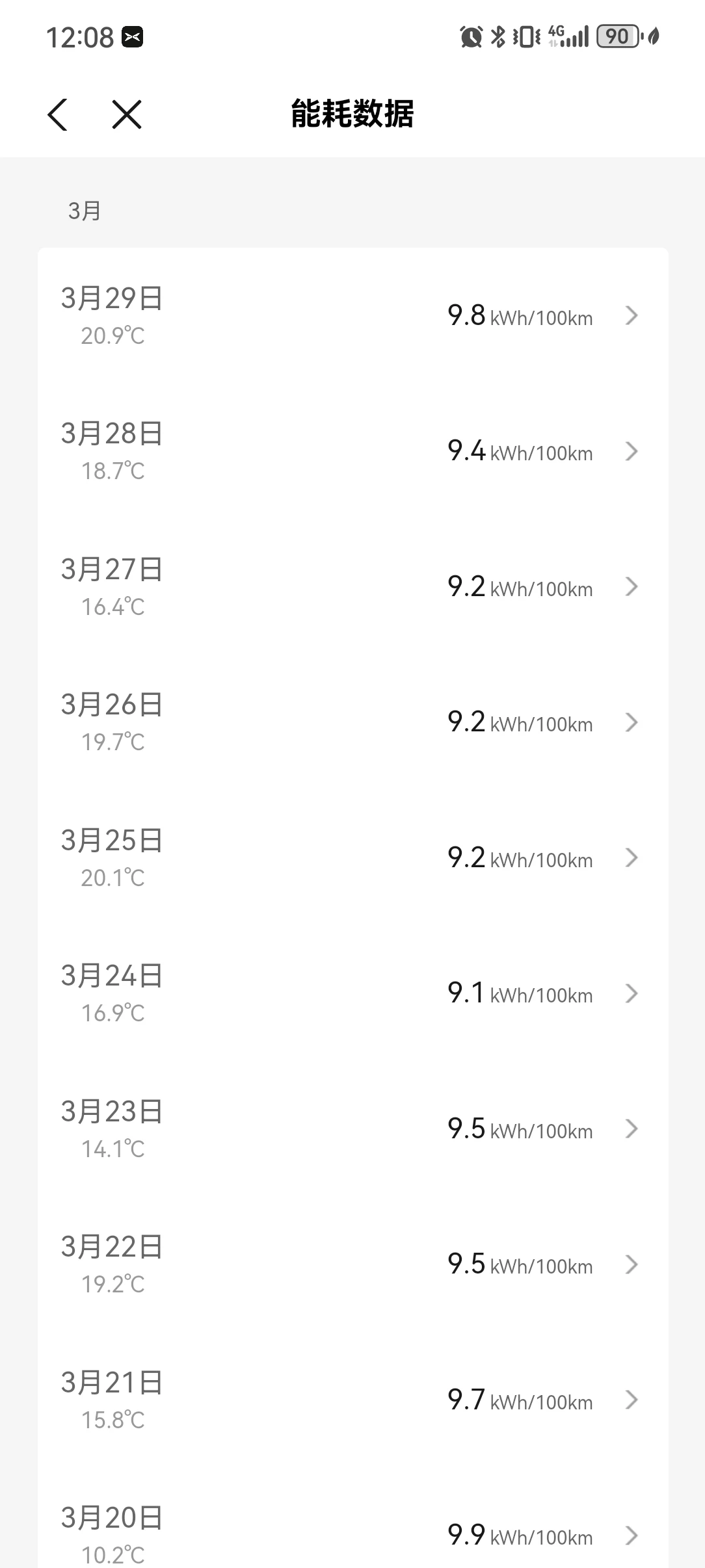The height and width of the screenshot is (1568, 705).
Task: Open the 3月22日 consumption row
Action: click(352, 1264)
